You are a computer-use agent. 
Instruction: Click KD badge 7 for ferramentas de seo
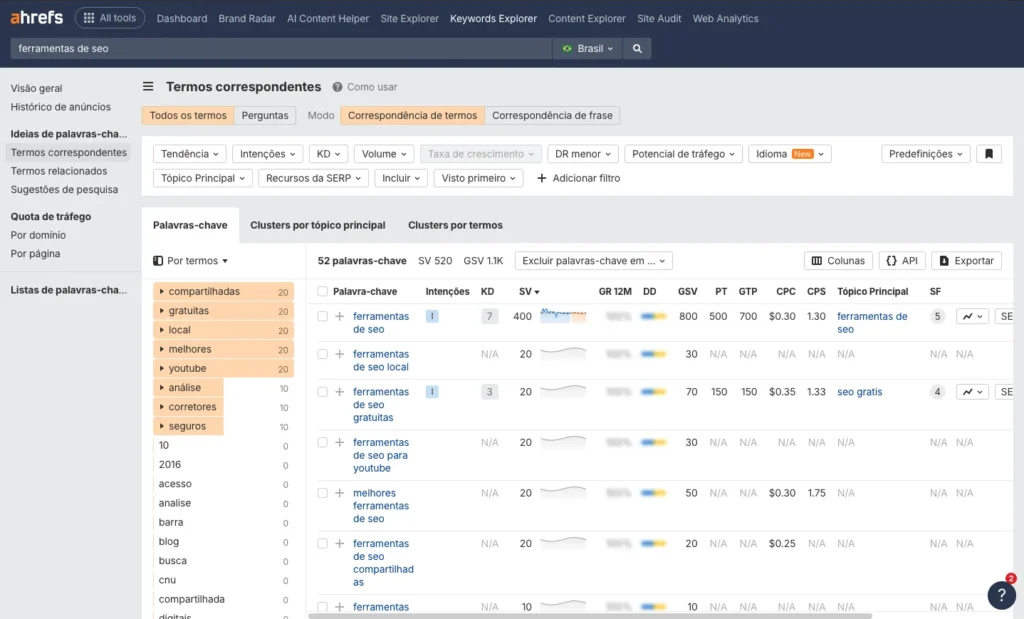pos(488,316)
